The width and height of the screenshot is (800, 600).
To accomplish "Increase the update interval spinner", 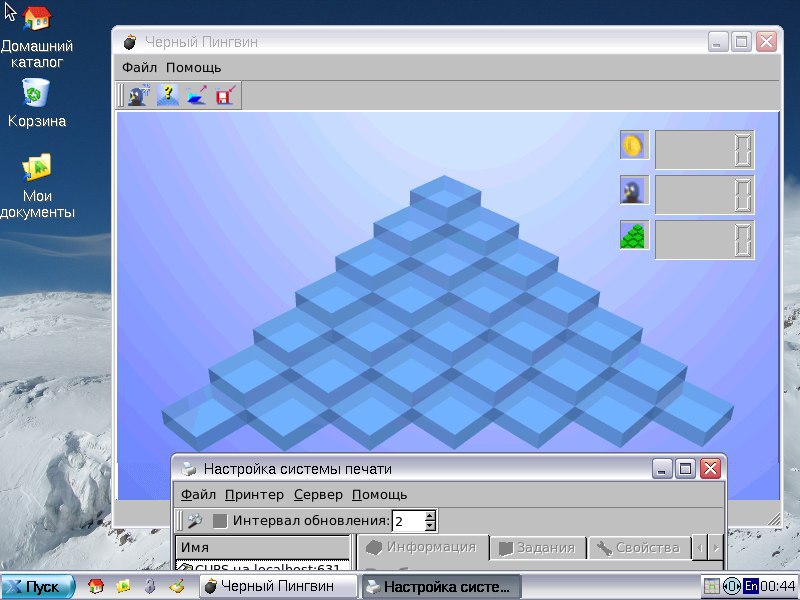I will point(430,515).
